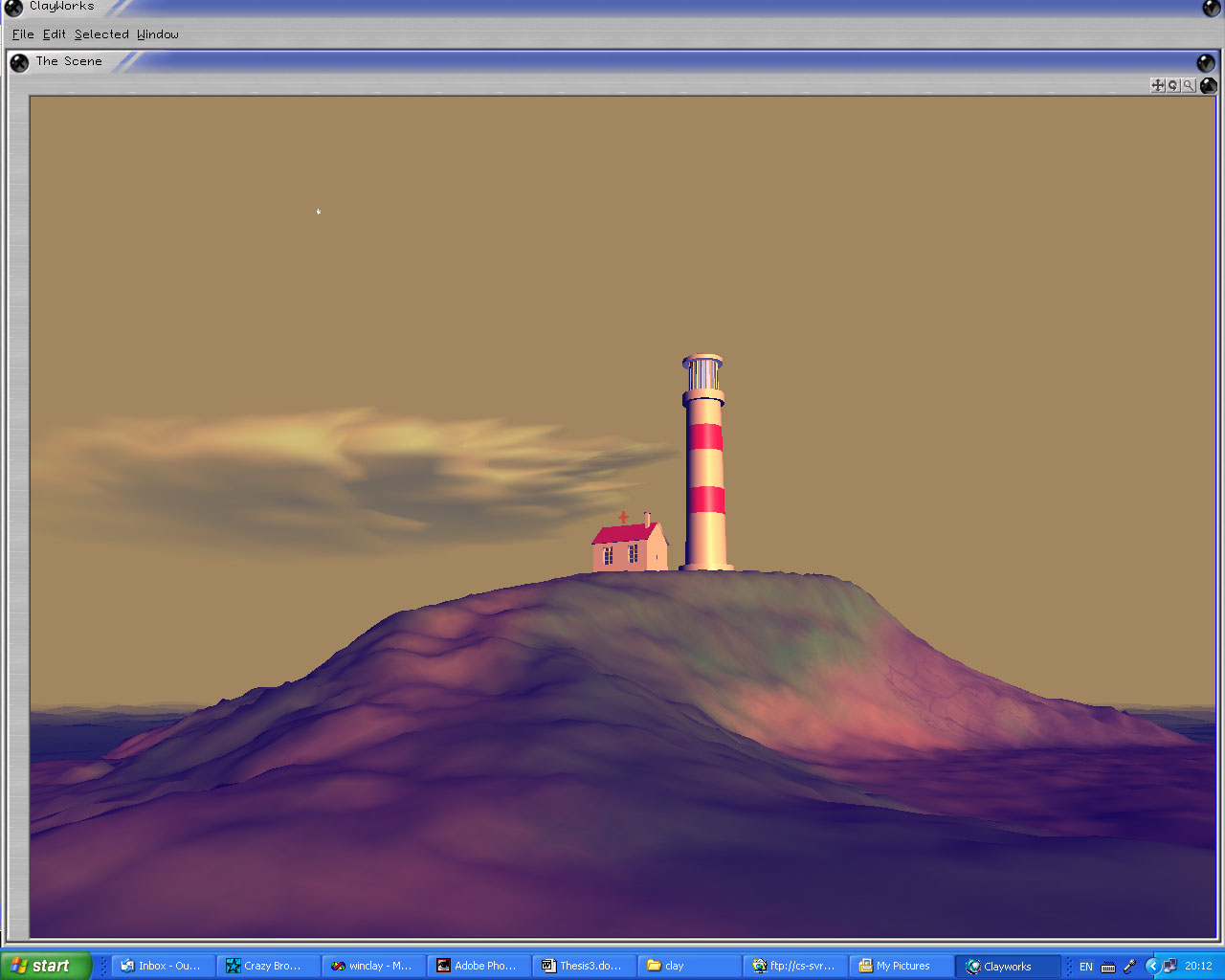Screen dimensions: 1225x980
Task: Switch to Adobe Photoshop in taskbar
Action: (x=477, y=966)
